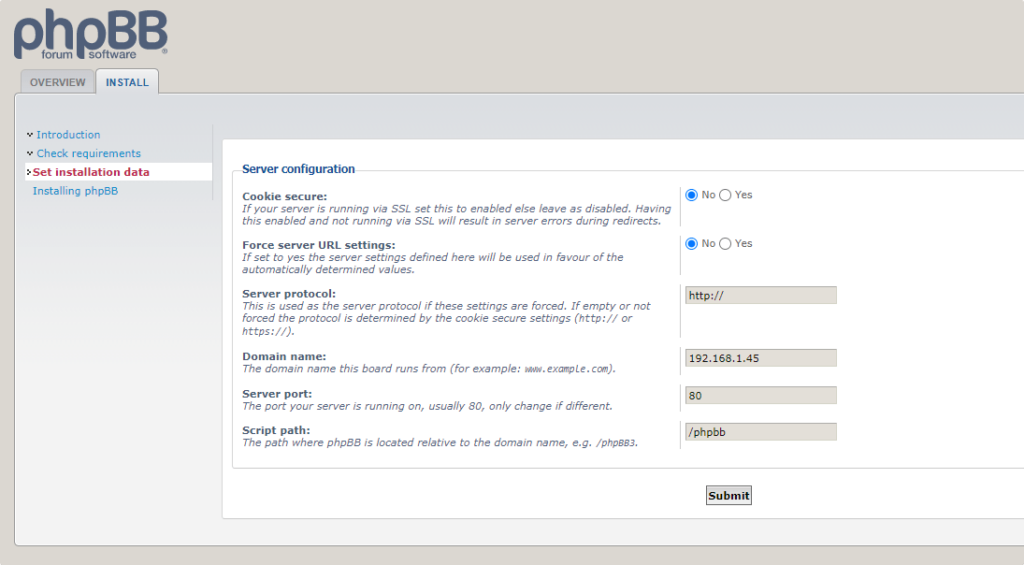Focus the Script path input field

pyautogui.click(x=761, y=432)
